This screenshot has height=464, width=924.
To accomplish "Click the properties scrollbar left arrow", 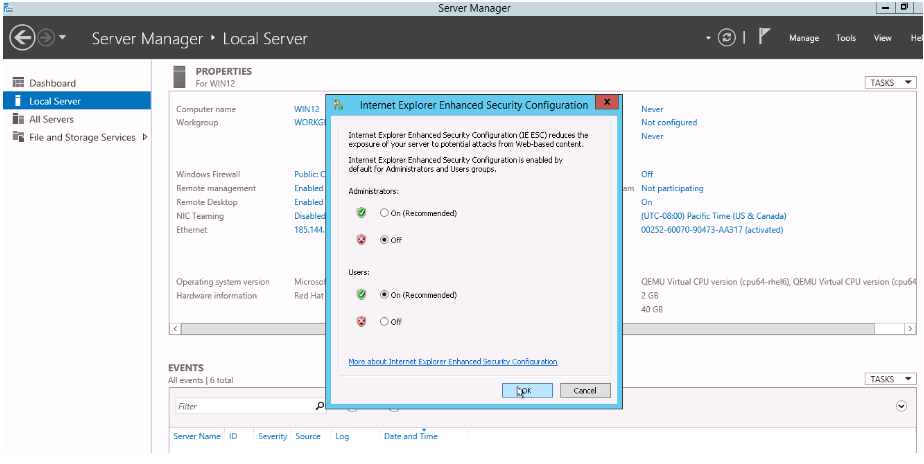I will 175,328.
